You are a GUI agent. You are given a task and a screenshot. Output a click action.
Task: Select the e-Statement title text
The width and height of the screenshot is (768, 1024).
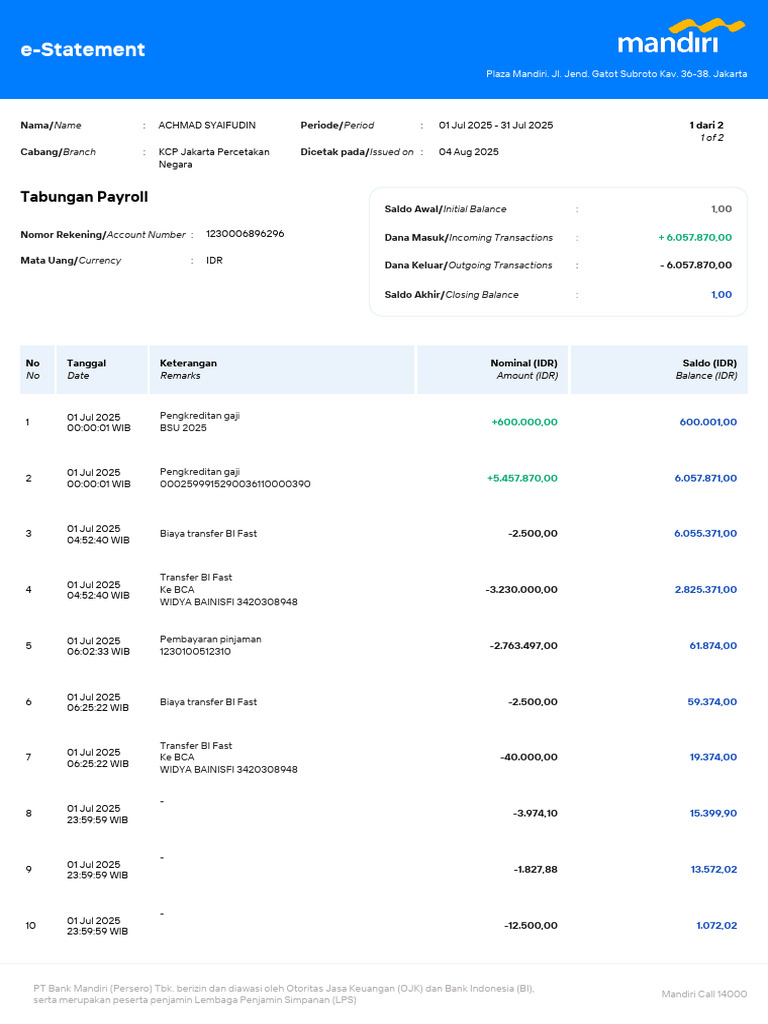coord(83,50)
